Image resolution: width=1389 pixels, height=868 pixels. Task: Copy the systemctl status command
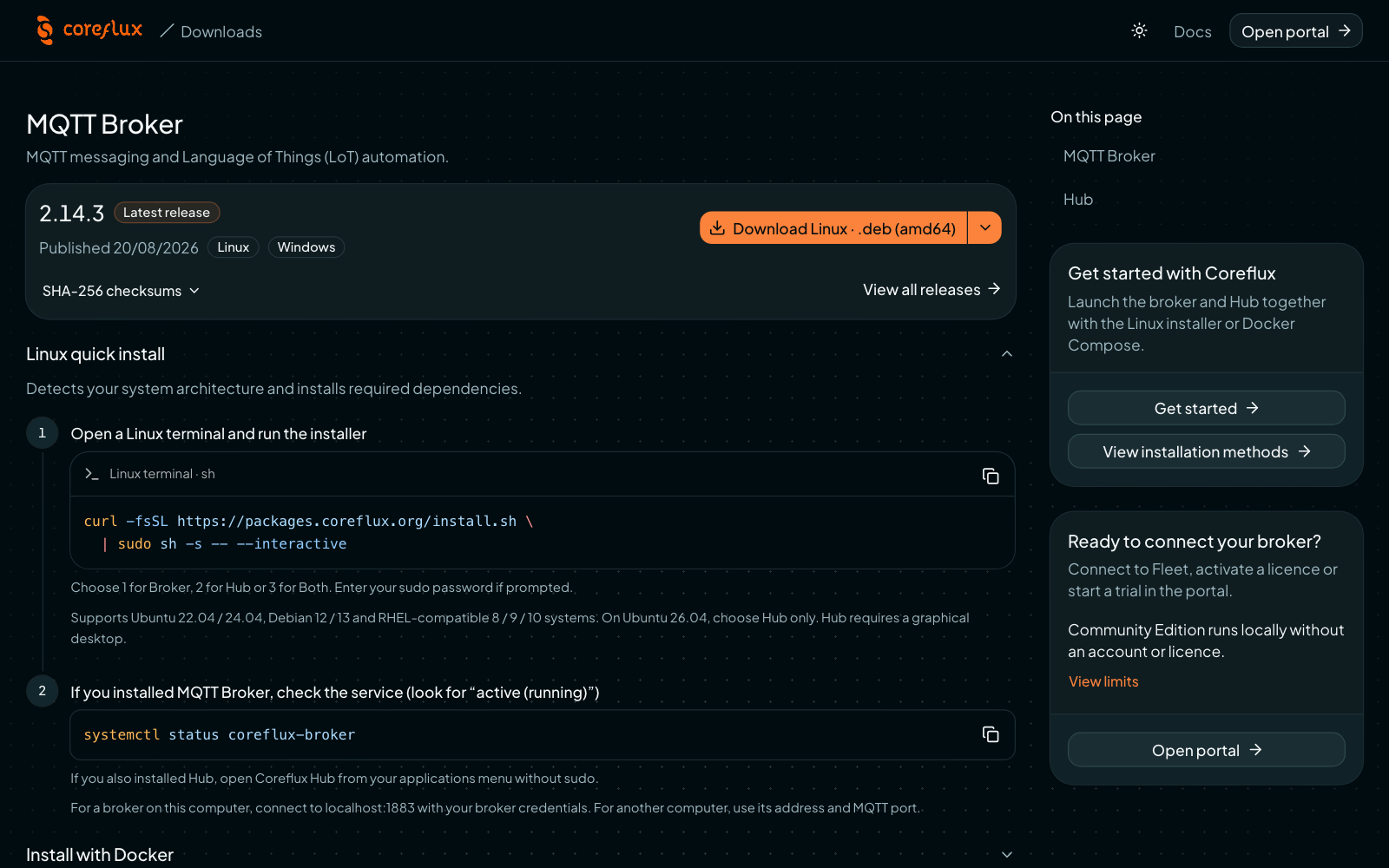(x=991, y=734)
